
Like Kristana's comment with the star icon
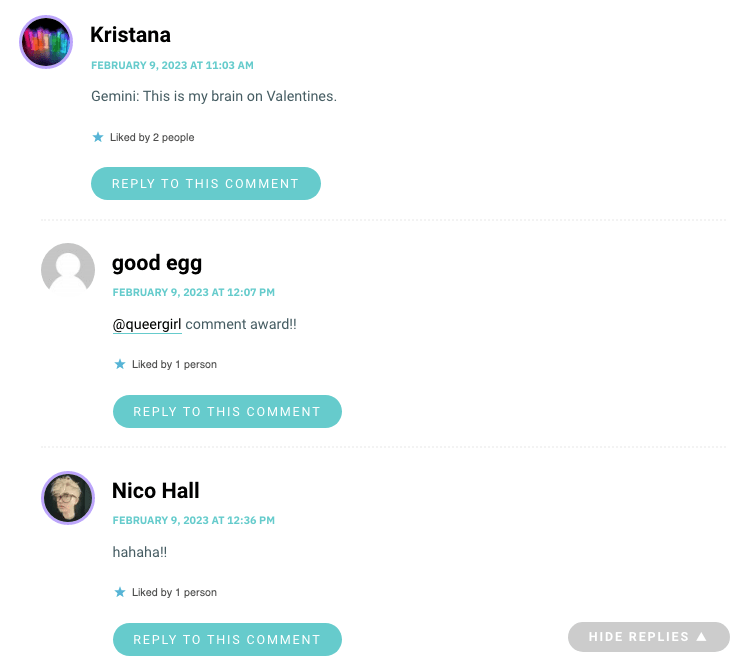pos(98,137)
